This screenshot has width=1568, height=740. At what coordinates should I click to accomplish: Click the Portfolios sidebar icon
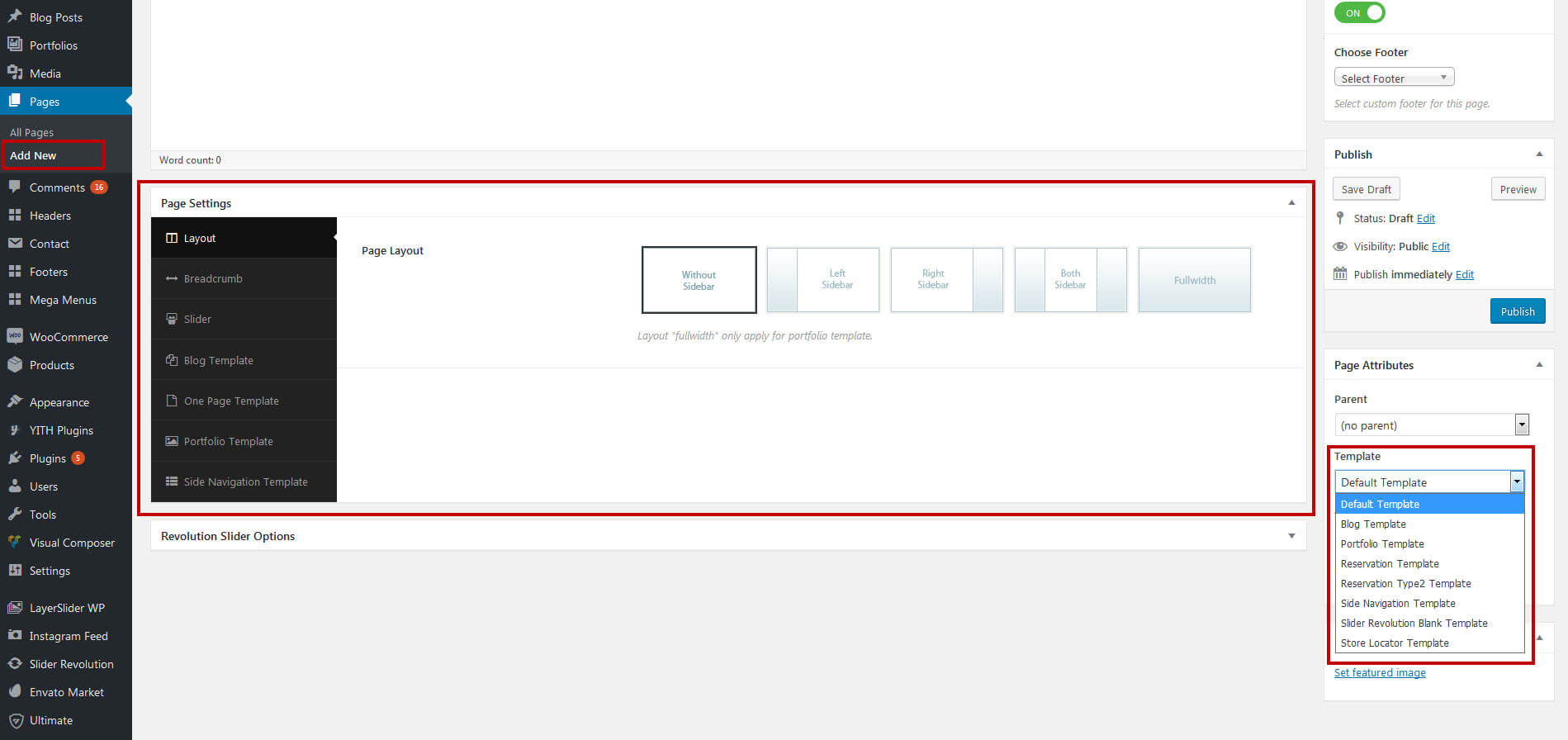[15, 45]
